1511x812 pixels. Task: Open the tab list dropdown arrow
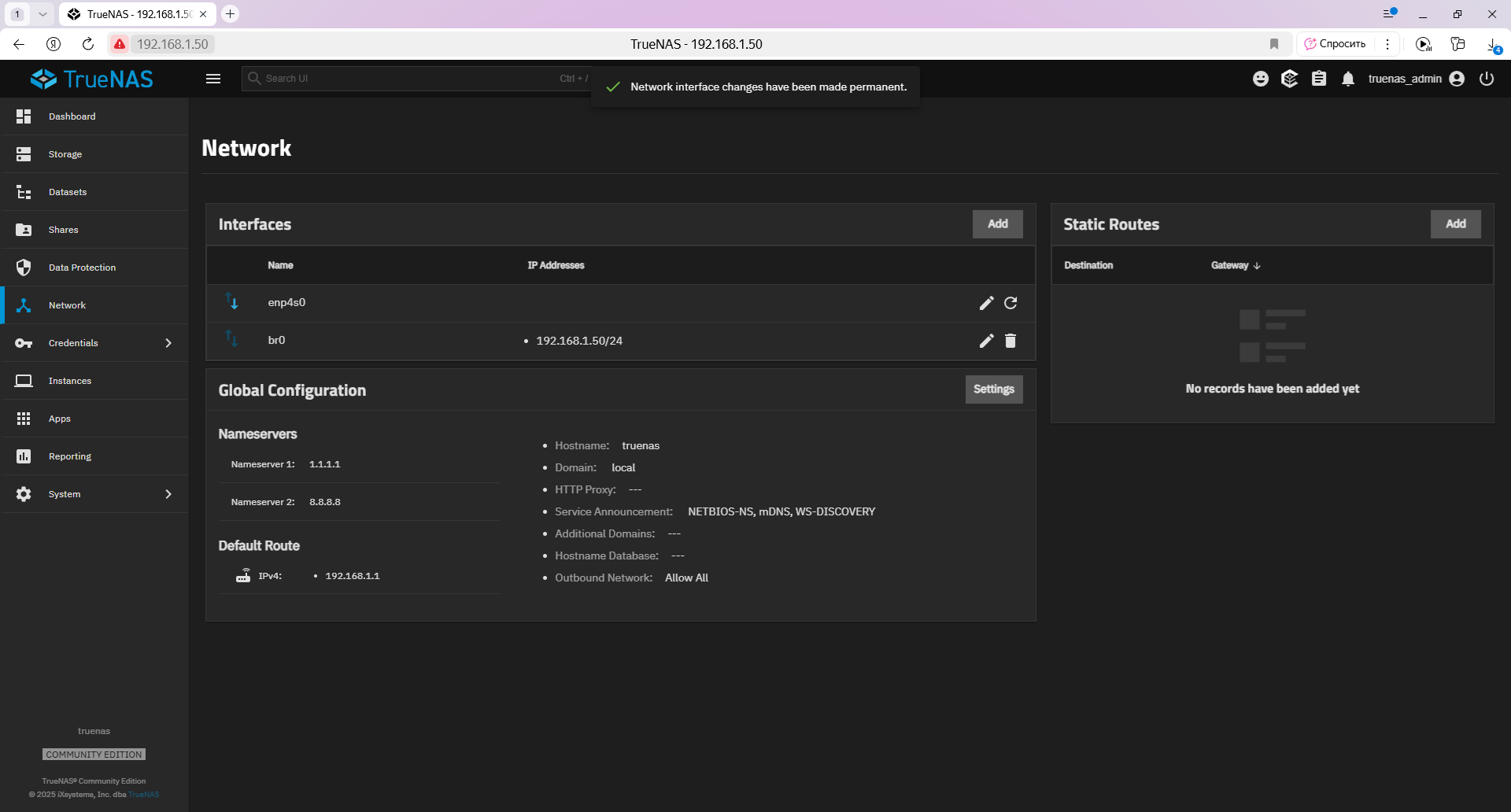click(42, 14)
